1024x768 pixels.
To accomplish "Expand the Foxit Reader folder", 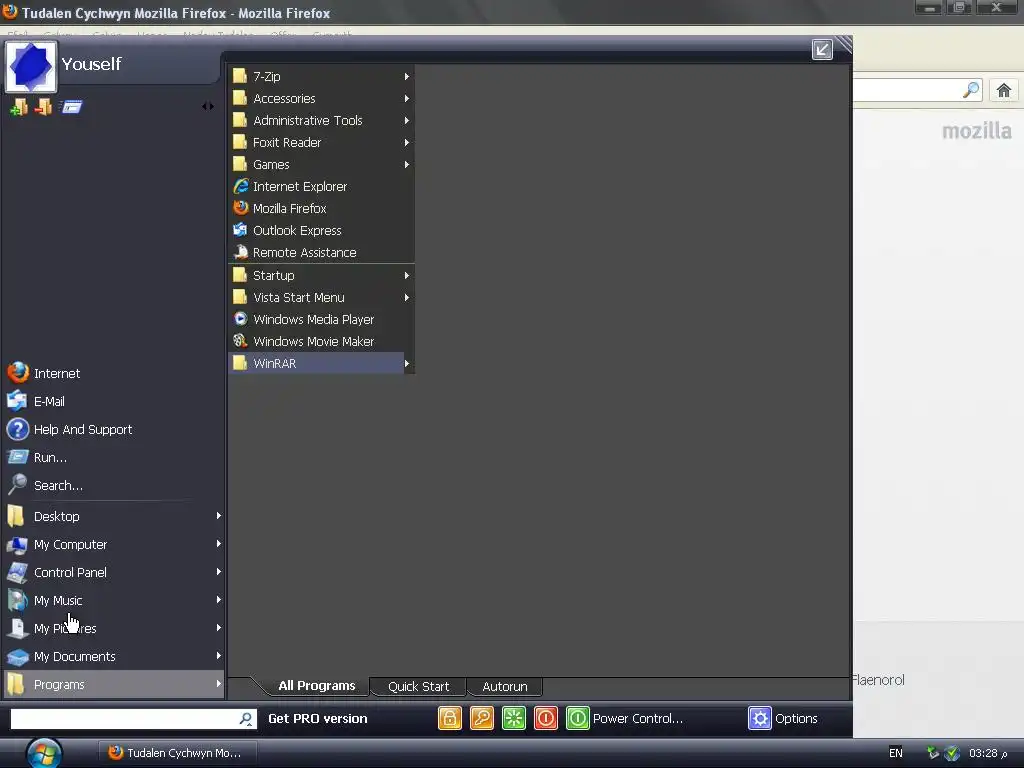I will pos(321,142).
